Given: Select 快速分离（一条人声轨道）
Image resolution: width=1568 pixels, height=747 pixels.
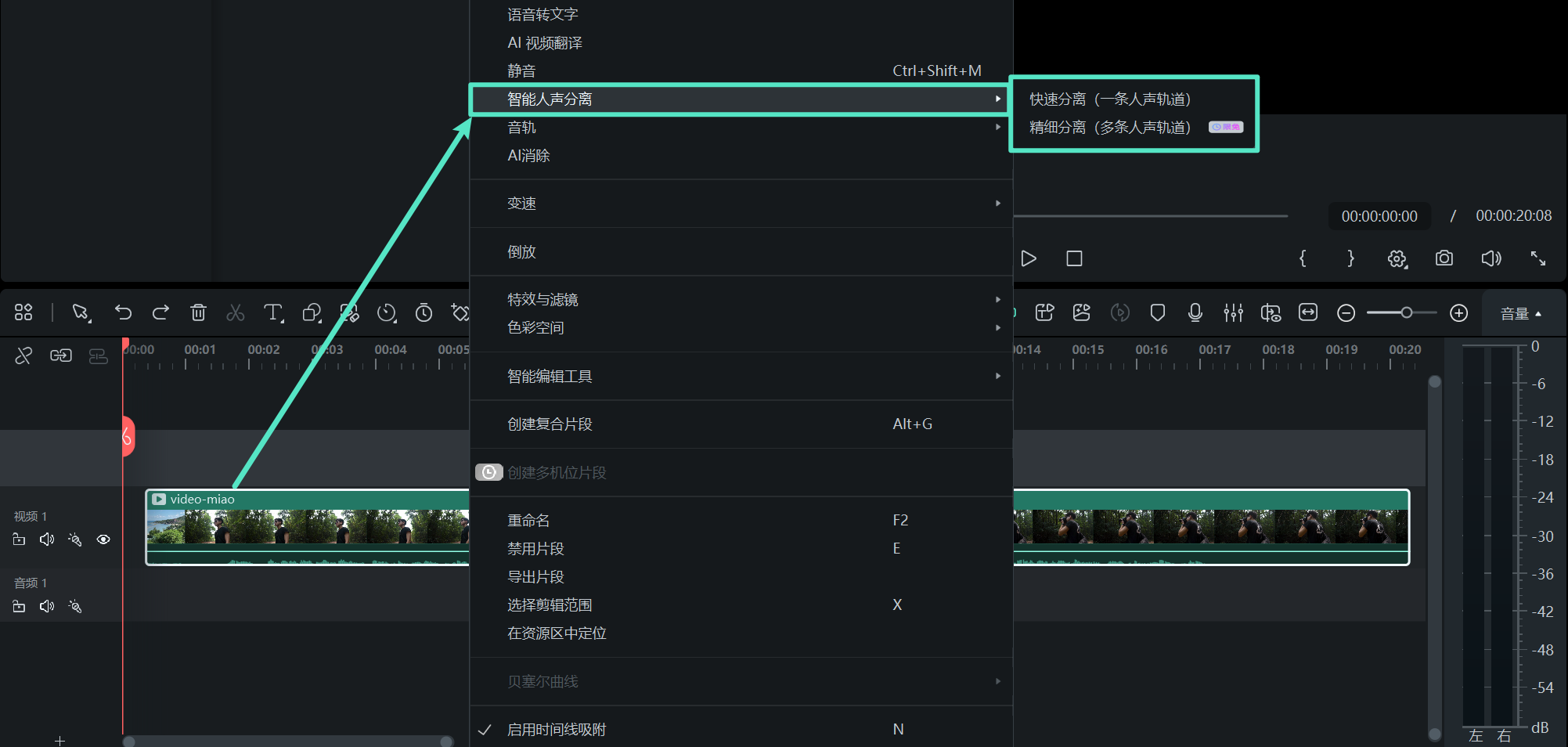Looking at the screenshot, I should coord(1111,99).
